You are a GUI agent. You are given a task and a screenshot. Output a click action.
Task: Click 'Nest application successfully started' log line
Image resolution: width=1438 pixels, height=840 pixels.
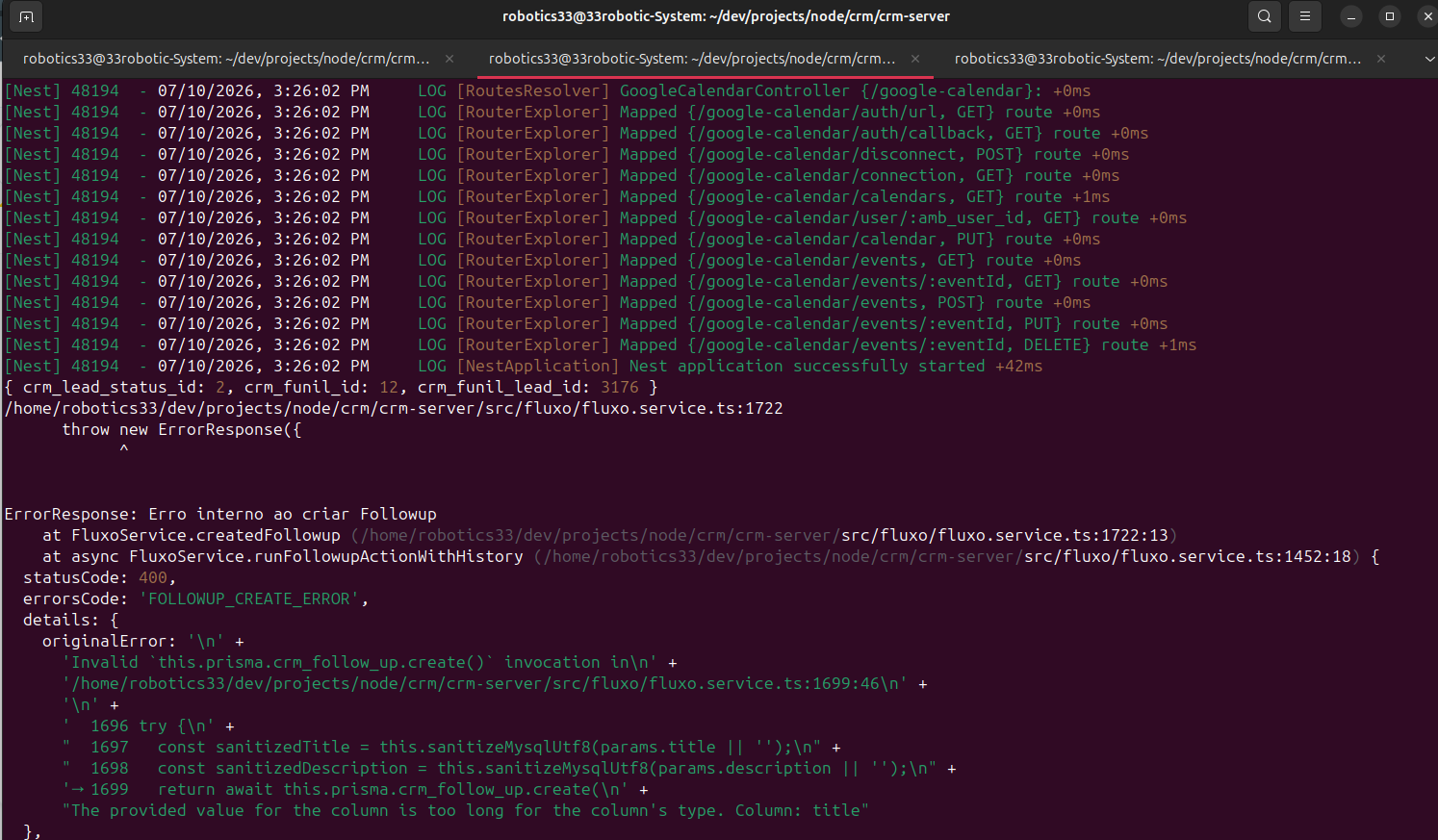coord(524,366)
